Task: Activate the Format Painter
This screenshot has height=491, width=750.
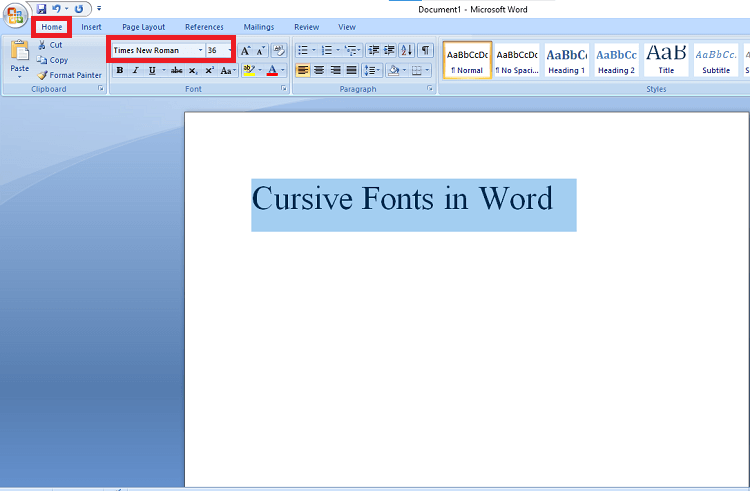Action: [70, 75]
